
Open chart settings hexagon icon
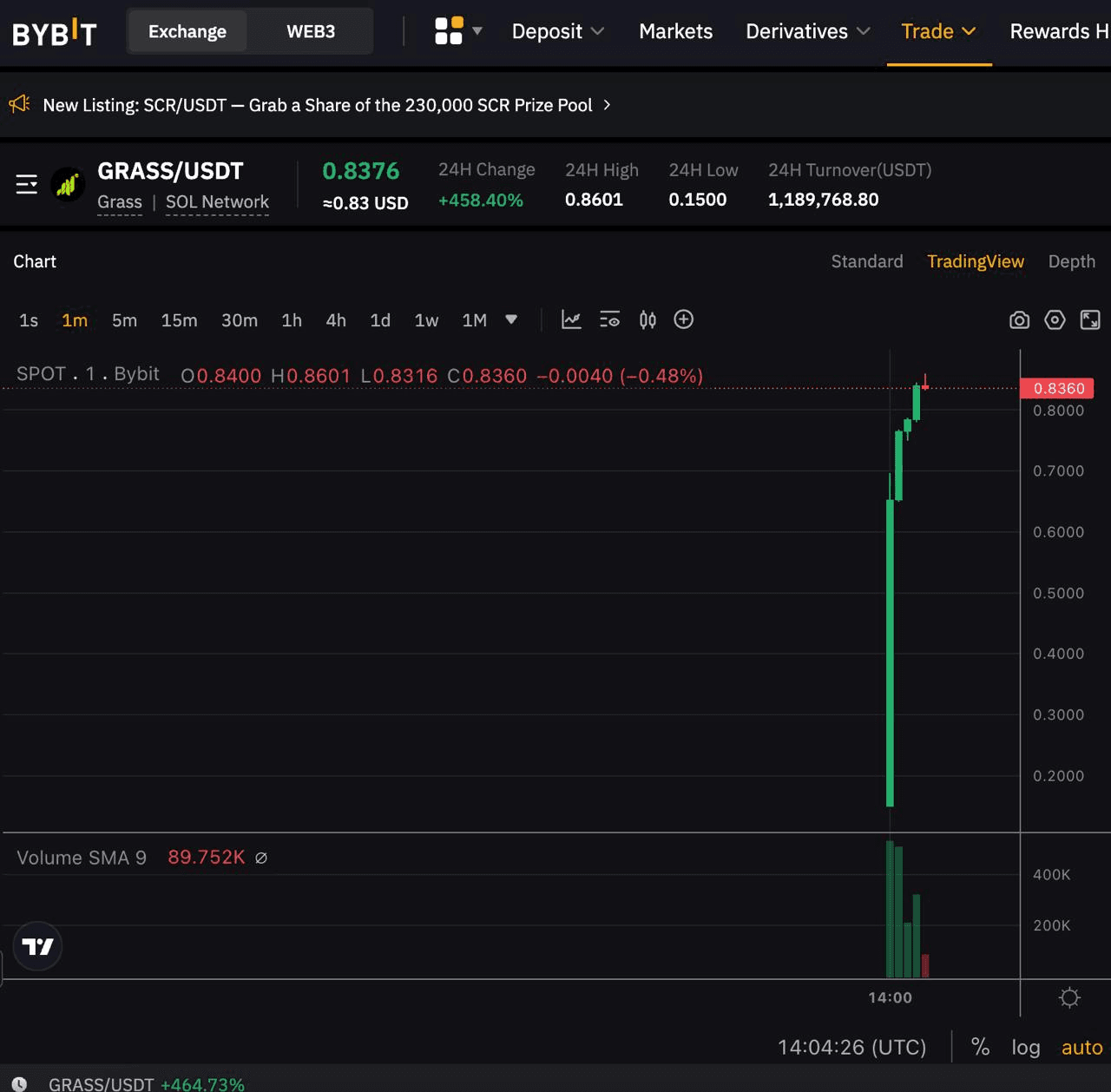(1055, 320)
